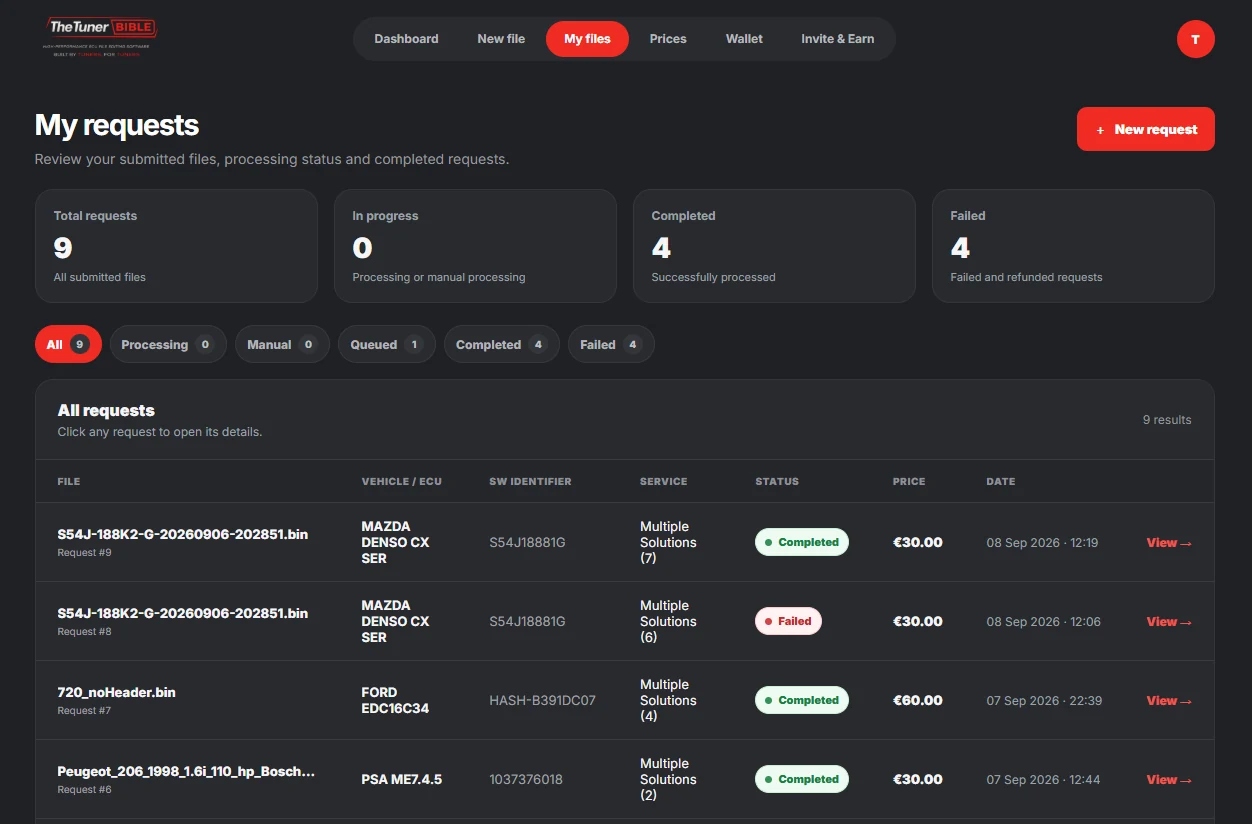This screenshot has height=824, width=1252.
Task: Click the SW IDENTIFIER column header
Action: (x=530, y=481)
